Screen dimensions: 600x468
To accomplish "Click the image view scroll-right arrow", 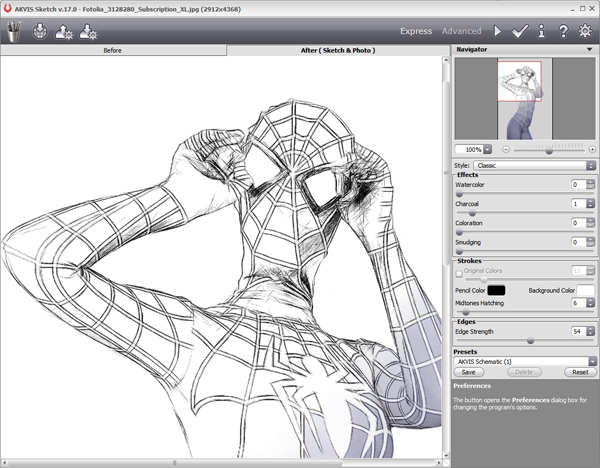I will (439, 463).
